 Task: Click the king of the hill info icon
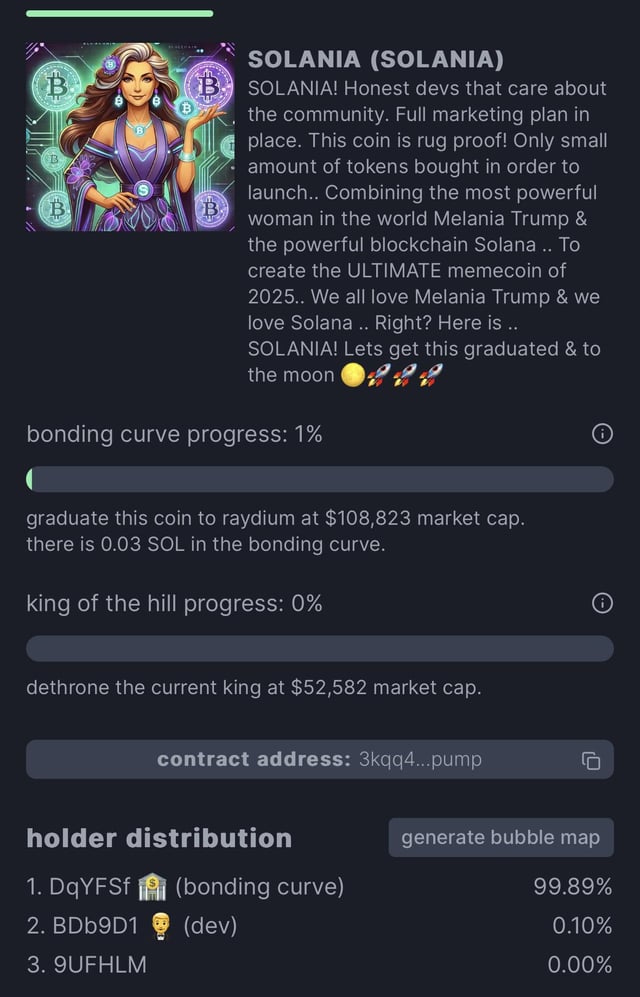[602, 603]
